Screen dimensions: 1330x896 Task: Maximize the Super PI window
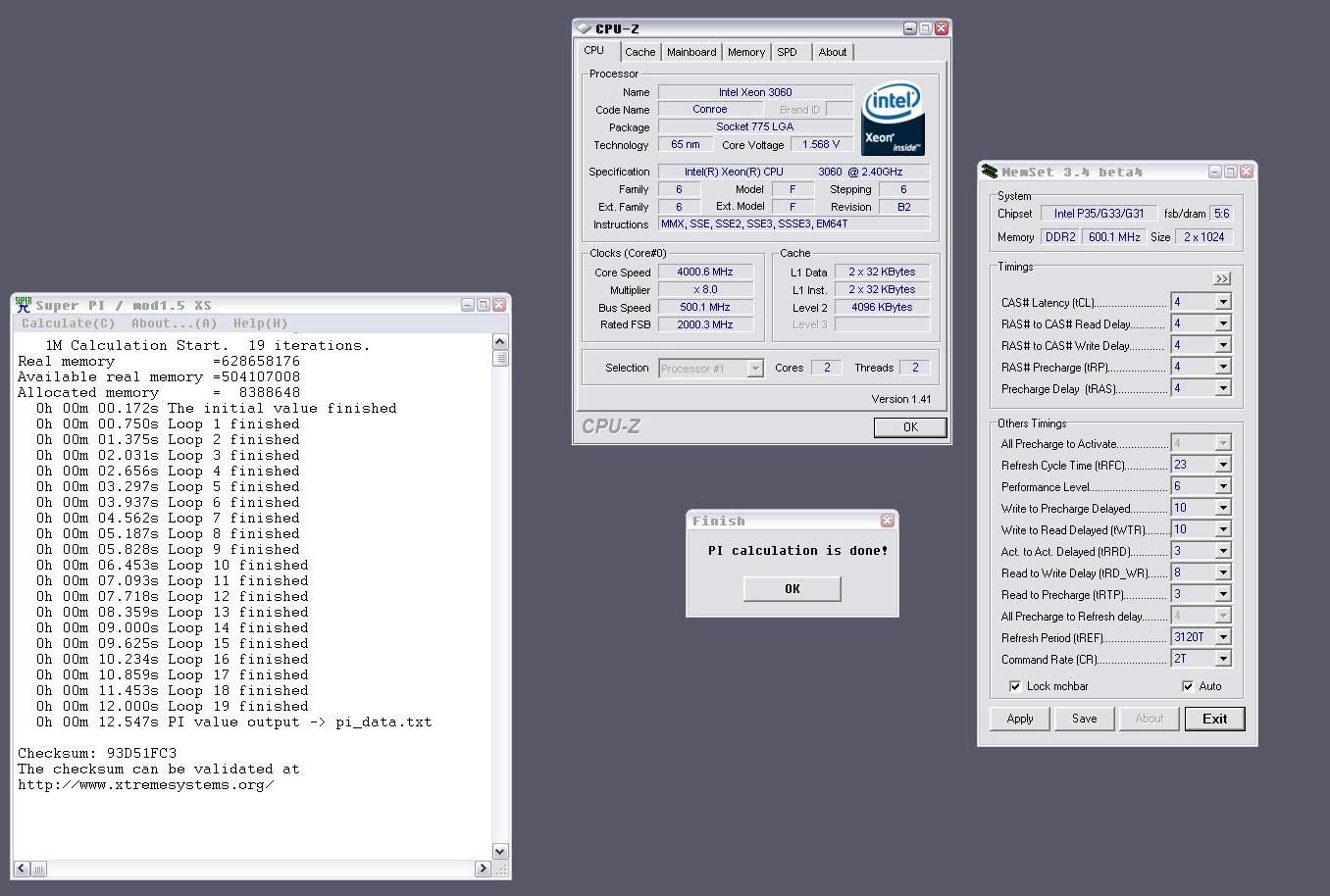[x=484, y=305]
